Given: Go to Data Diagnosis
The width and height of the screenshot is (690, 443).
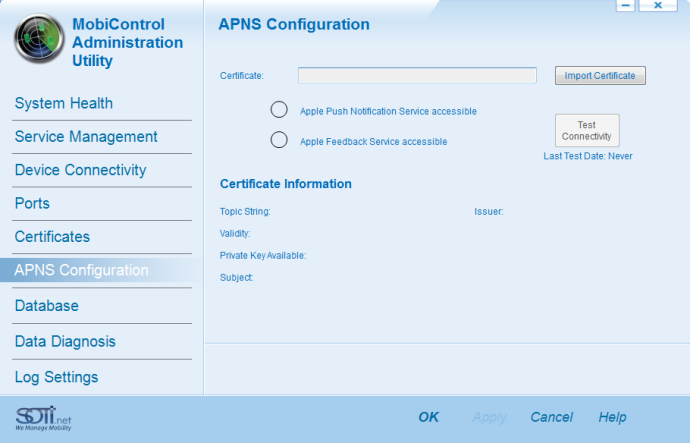Looking at the screenshot, I should click(x=65, y=341).
